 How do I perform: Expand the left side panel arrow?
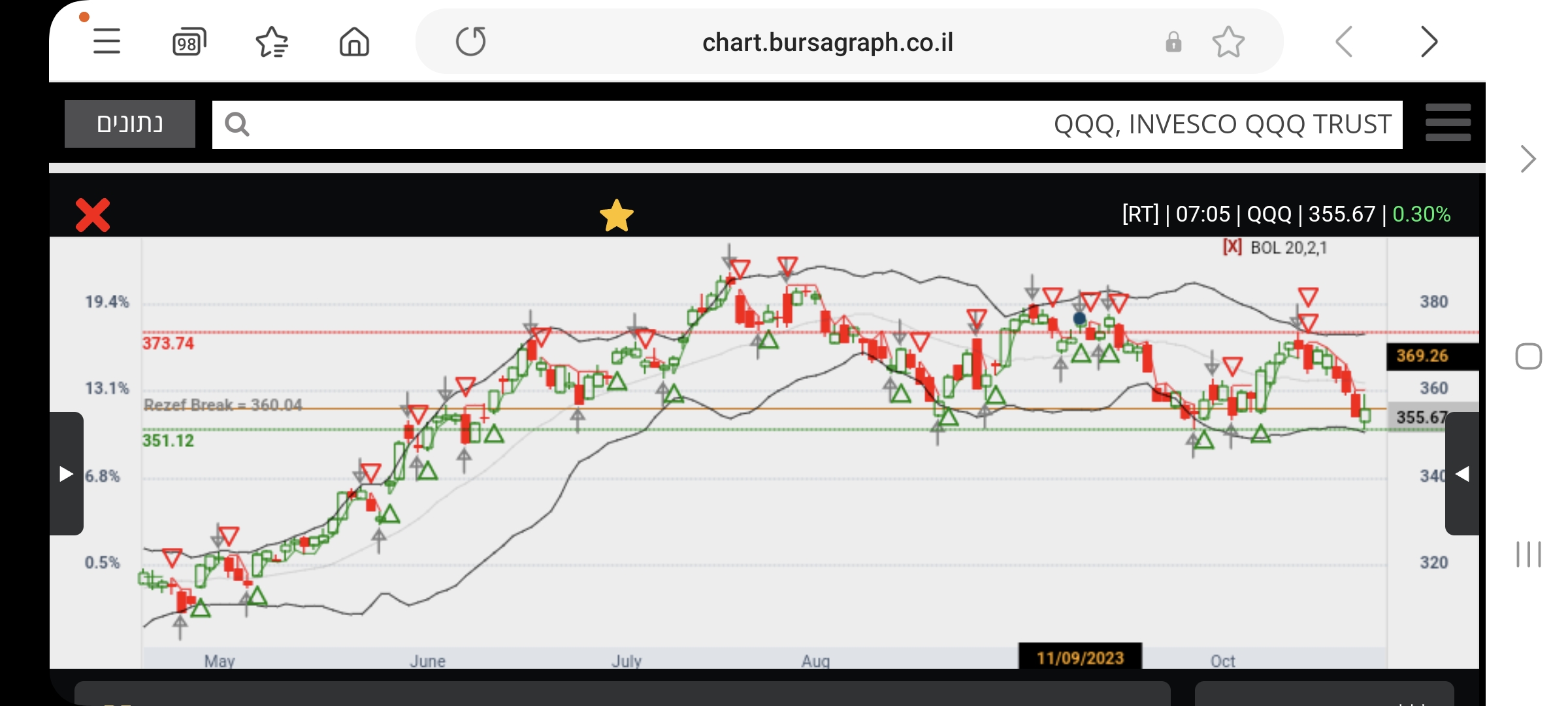pos(66,474)
